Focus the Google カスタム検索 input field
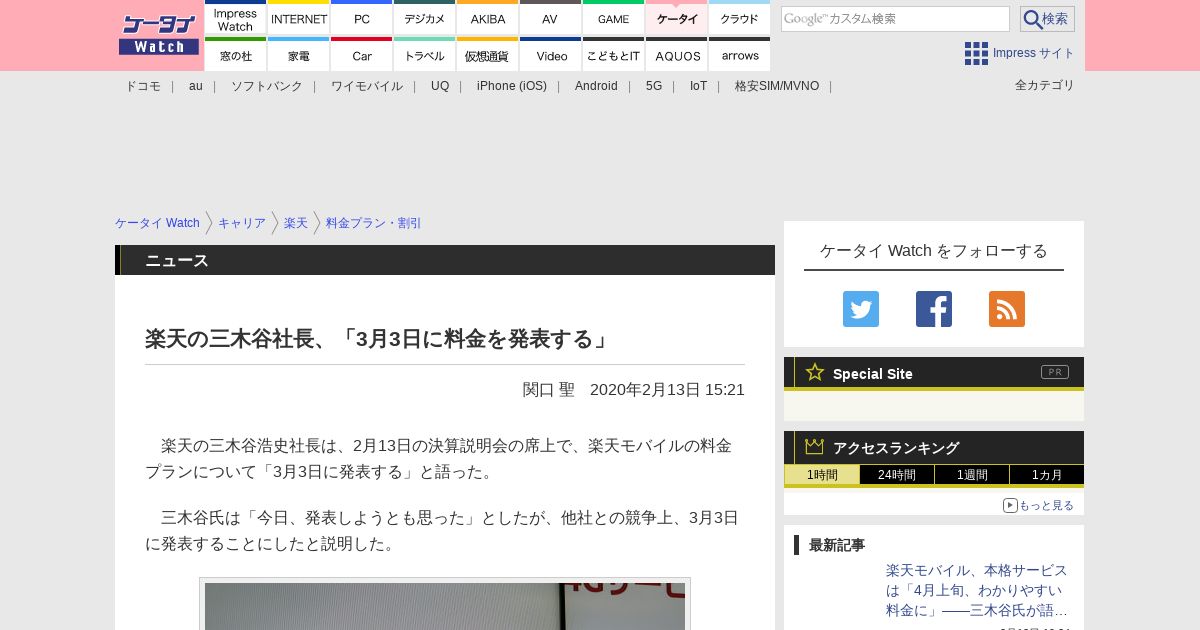The width and height of the screenshot is (1200, 630). click(895, 19)
